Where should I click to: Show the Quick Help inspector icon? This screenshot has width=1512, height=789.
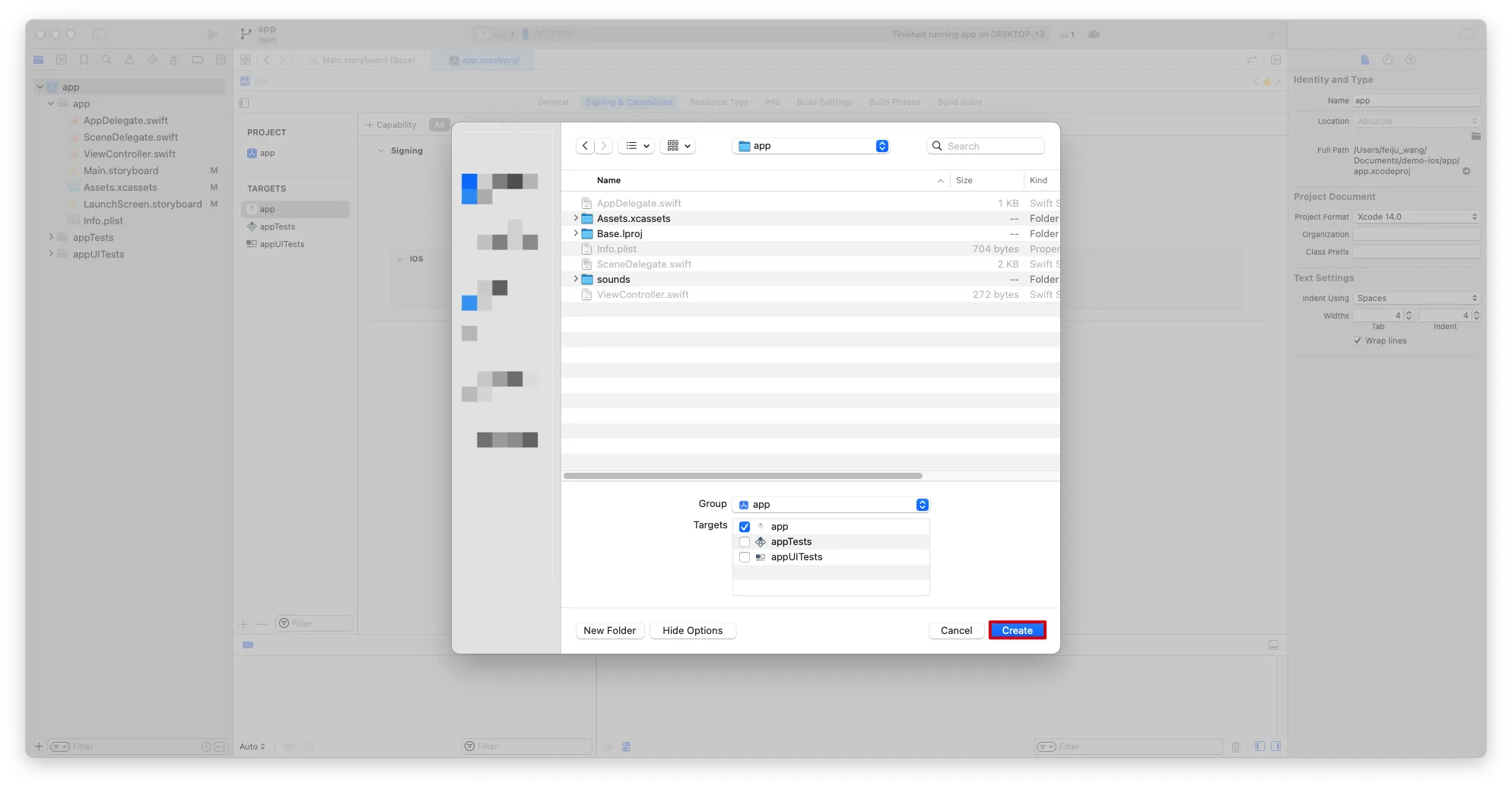point(1410,60)
